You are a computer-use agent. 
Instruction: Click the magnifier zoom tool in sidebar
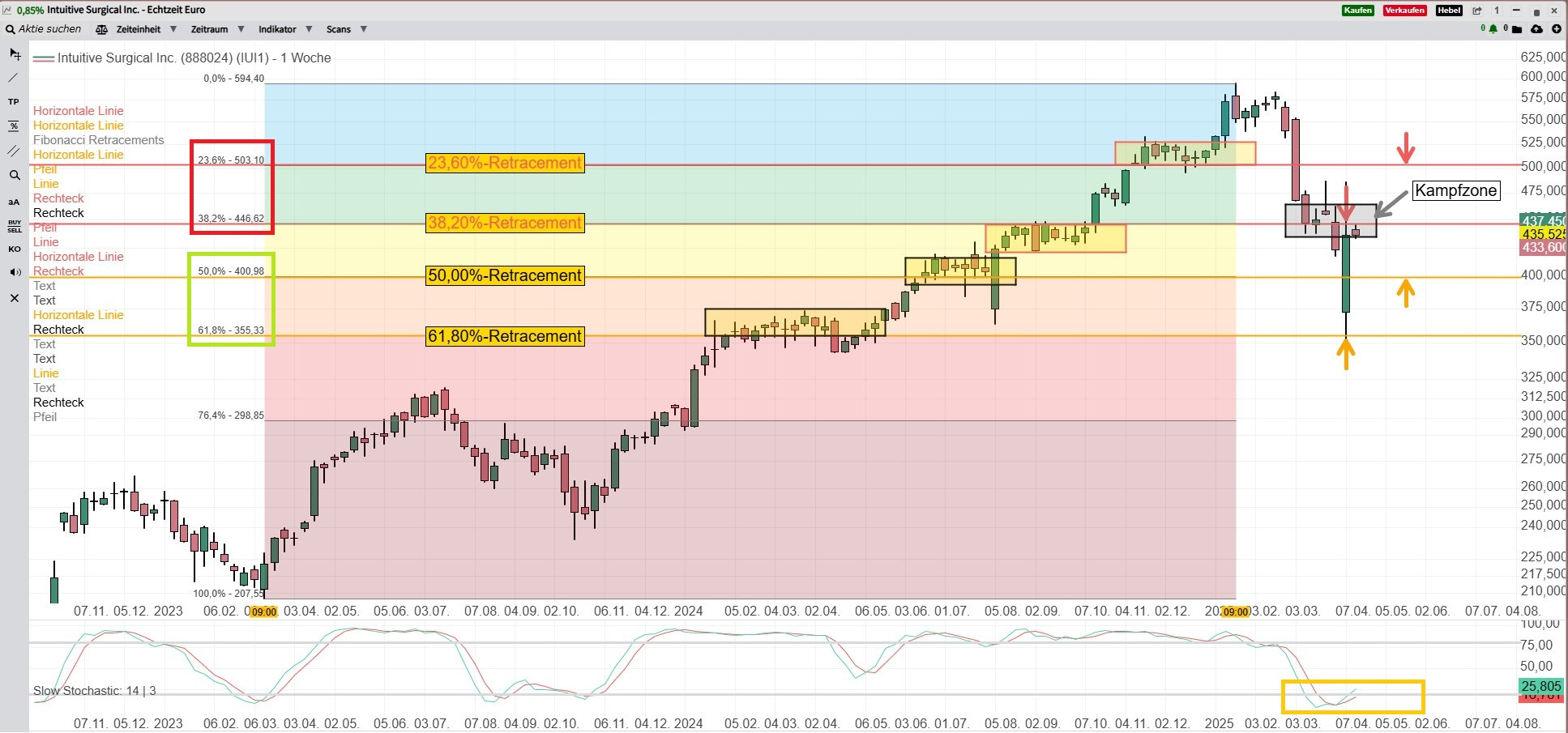[x=14, y=175]
